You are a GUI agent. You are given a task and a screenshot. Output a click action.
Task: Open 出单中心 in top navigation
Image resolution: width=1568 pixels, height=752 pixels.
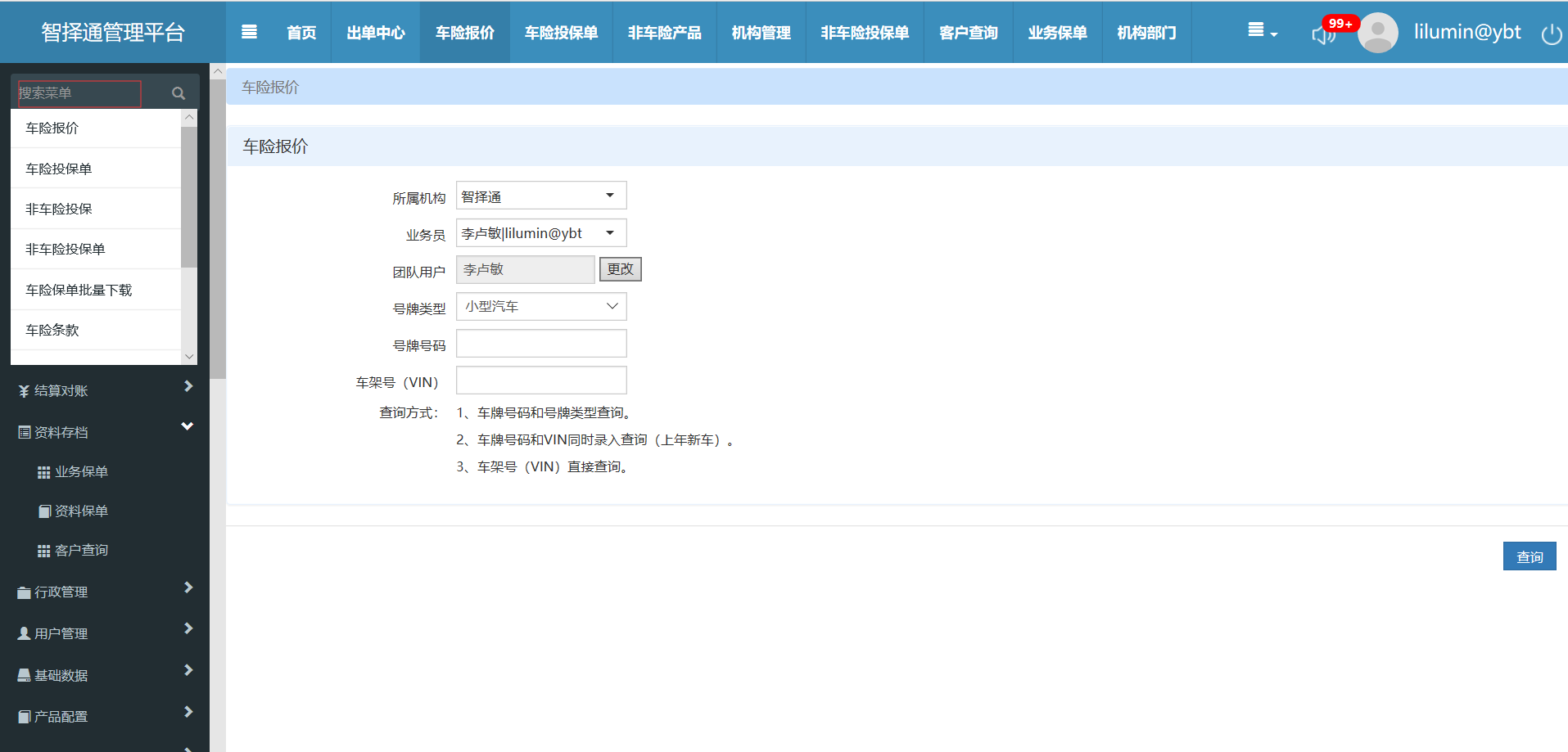click(376, 32)
